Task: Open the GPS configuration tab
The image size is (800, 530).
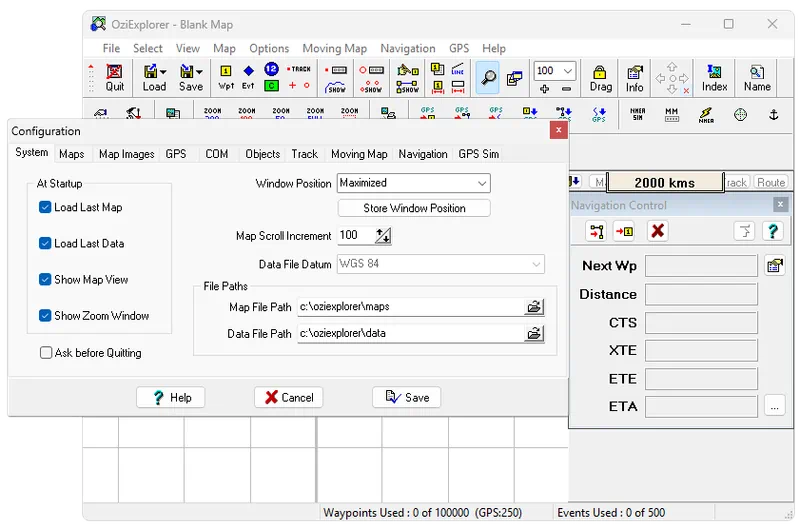Action: point(176,154)
